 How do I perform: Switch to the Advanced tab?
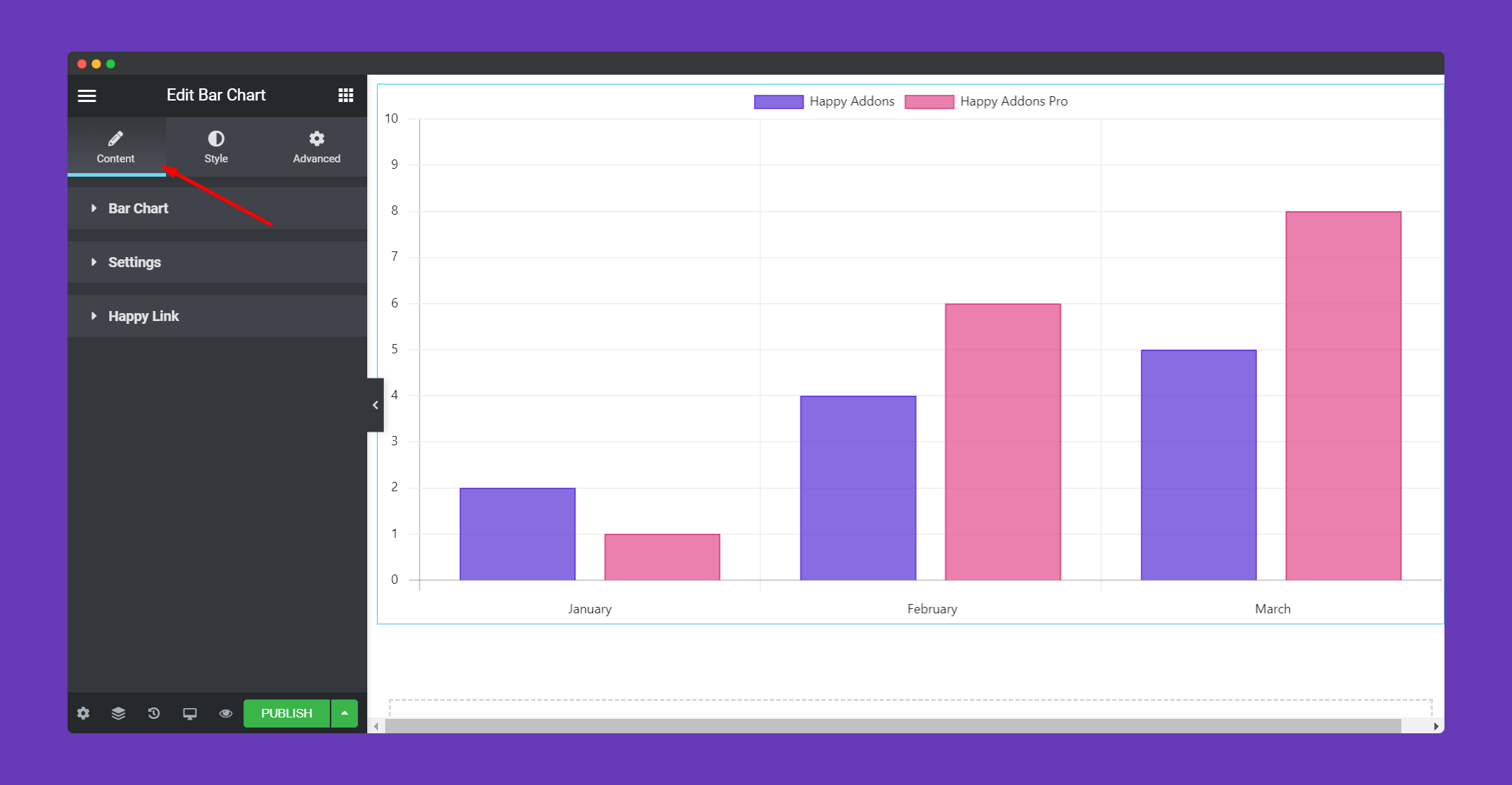click(x=316, y=147)
